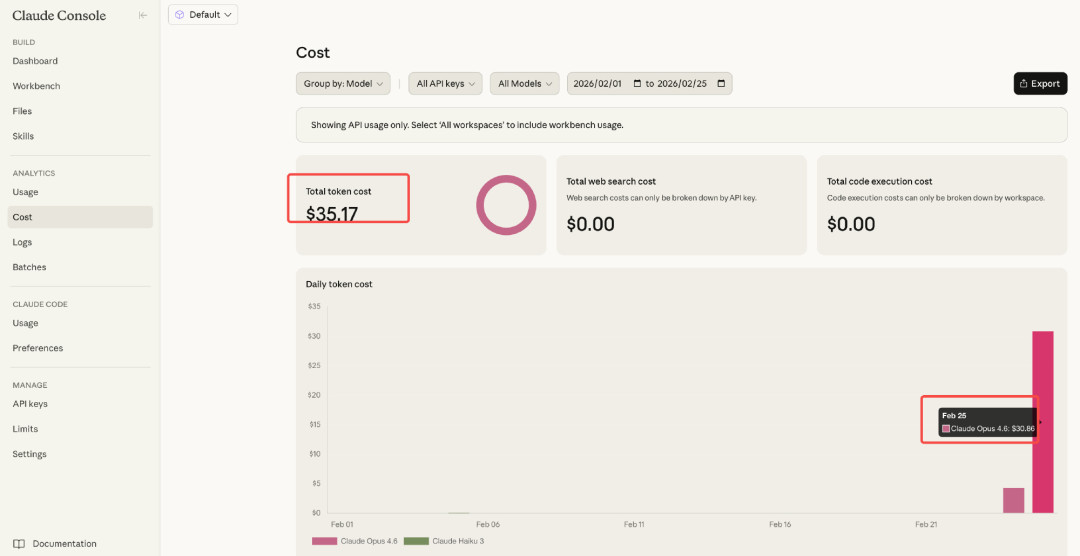Open the All Models filter dropdown

coord(525,83)
